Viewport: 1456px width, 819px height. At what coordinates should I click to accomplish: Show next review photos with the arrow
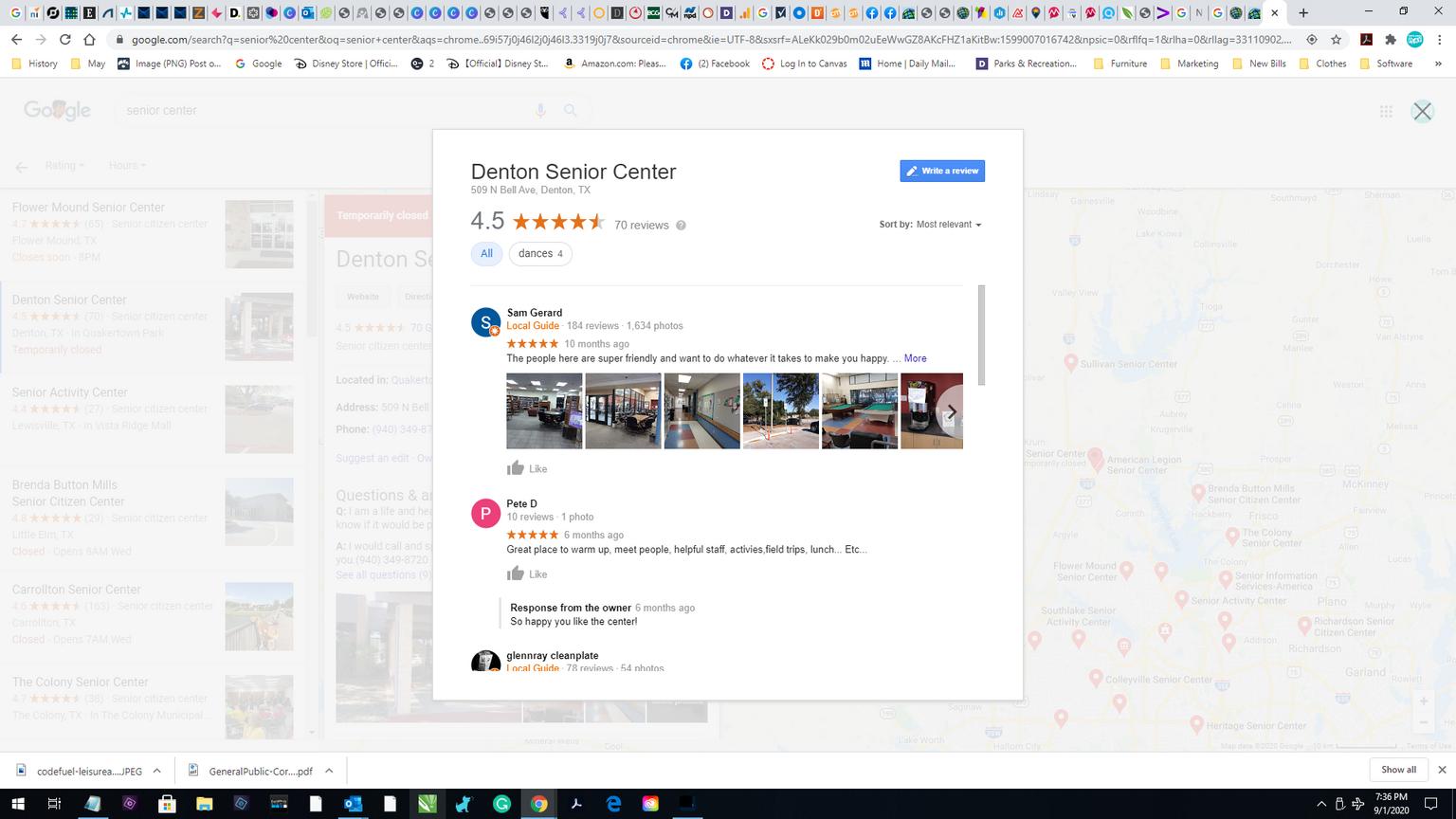click(x=951, y=412)
